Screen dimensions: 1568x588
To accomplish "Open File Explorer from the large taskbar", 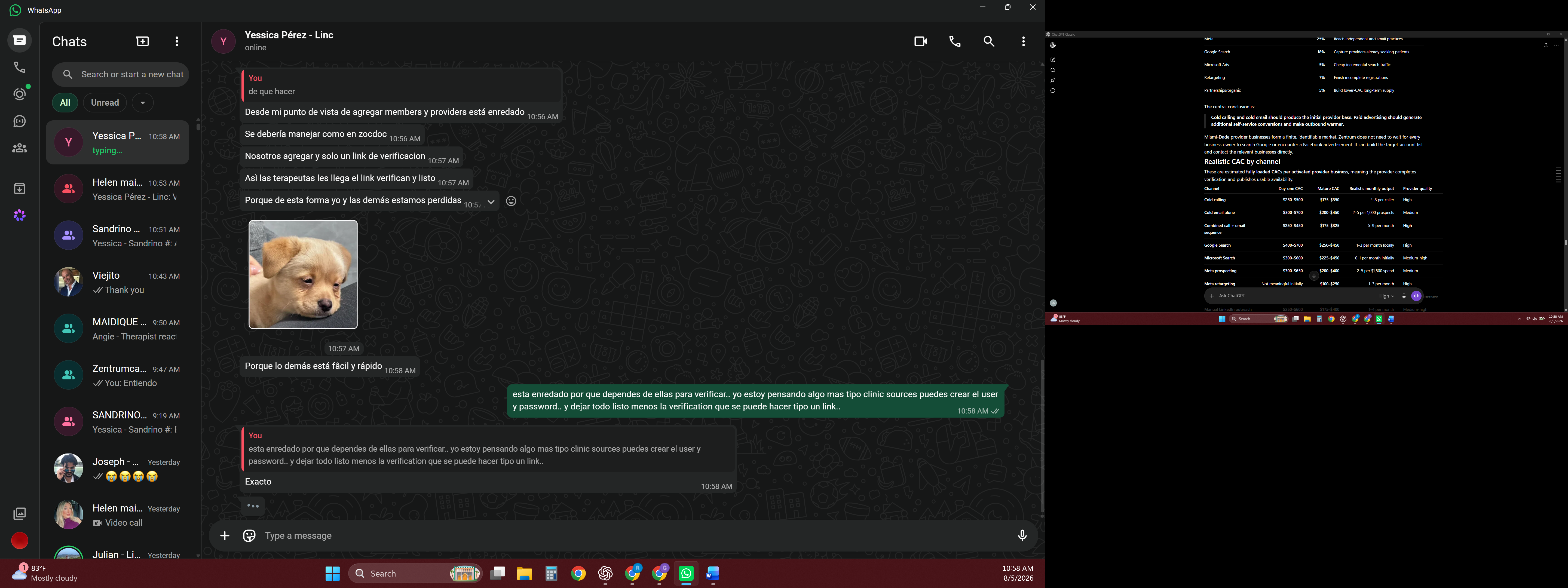I will click(x=524, y=573).
